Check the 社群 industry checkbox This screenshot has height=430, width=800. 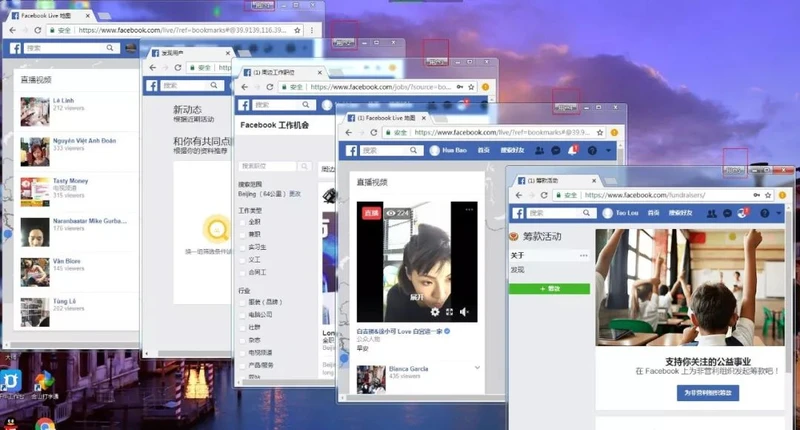point(243,327)
